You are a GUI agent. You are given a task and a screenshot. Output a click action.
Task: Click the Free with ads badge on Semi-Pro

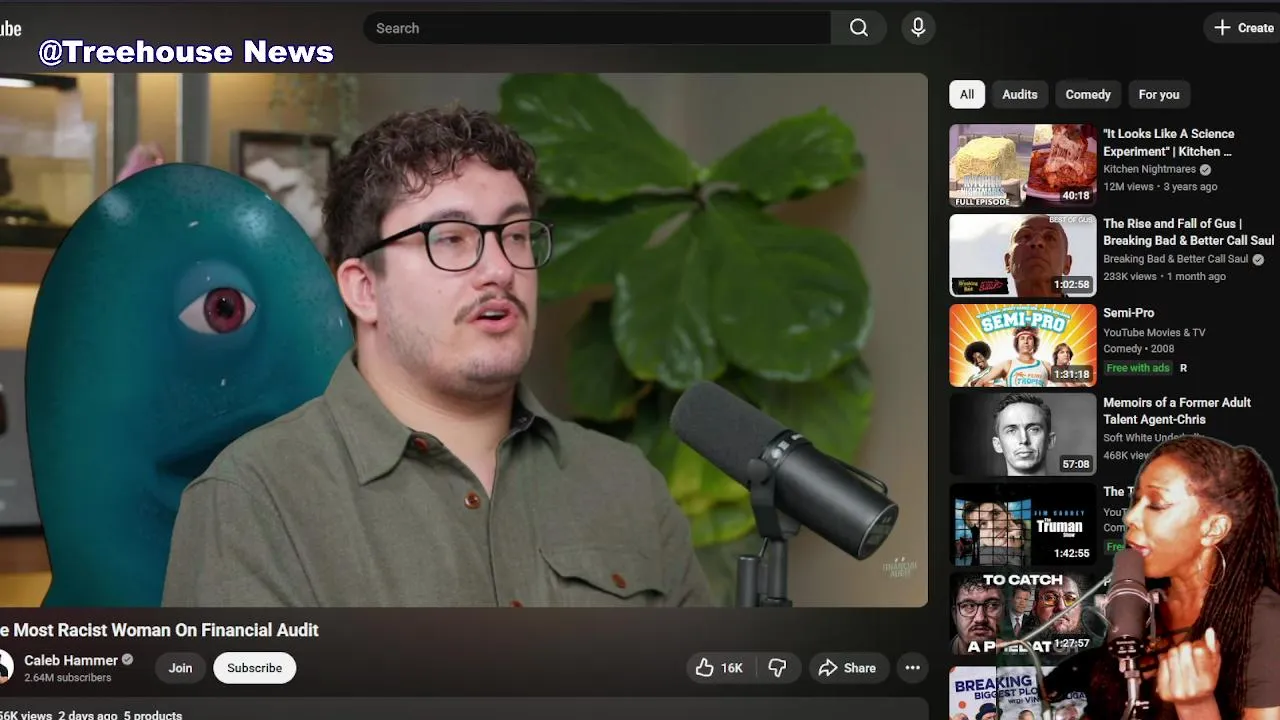[1138, 368]
